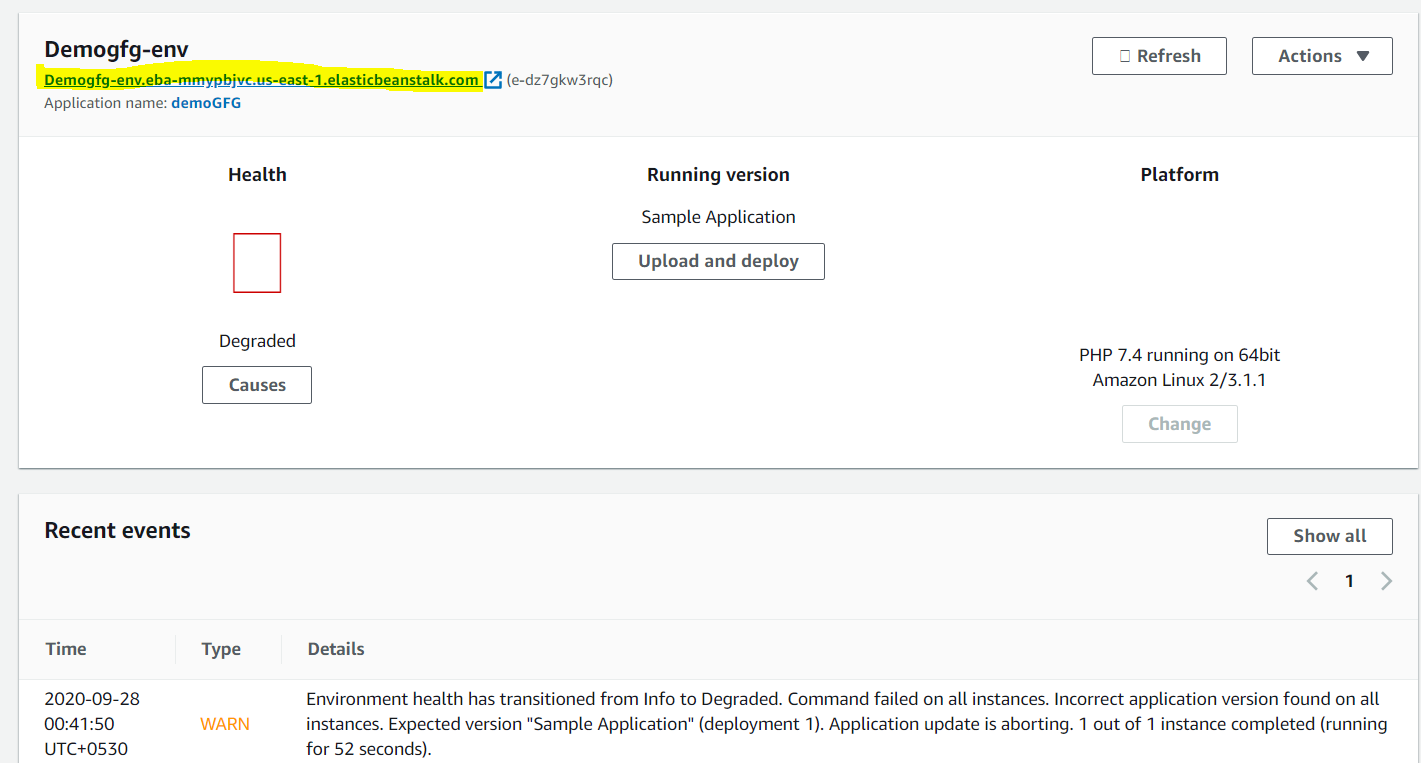The image size is (1421, 763).
Task: Click the WARN event type
Action: pyautogui.click(x=225, y=724)
